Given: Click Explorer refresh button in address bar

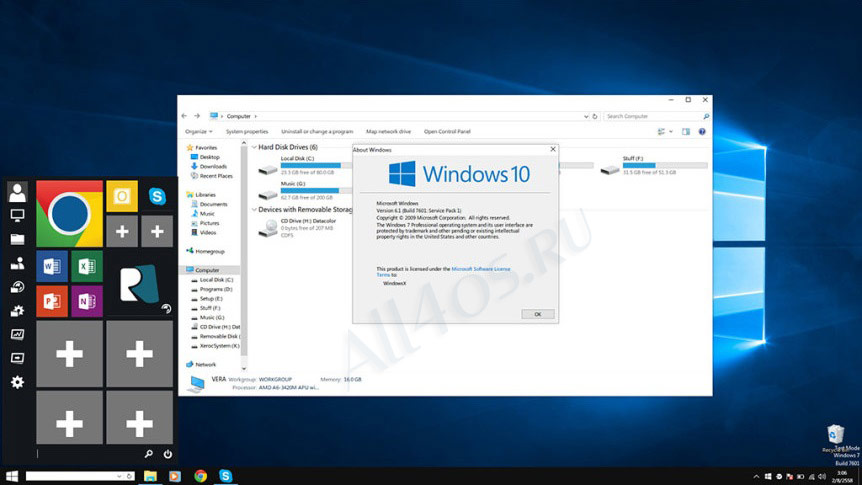Looking at the screenshot, I should pos(595,117).
